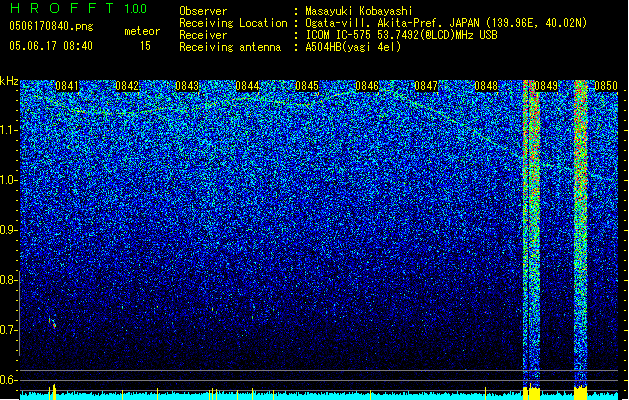629x400 pixels.
Task: Click the 'Receiver' field label
Action: coord(203,35)
